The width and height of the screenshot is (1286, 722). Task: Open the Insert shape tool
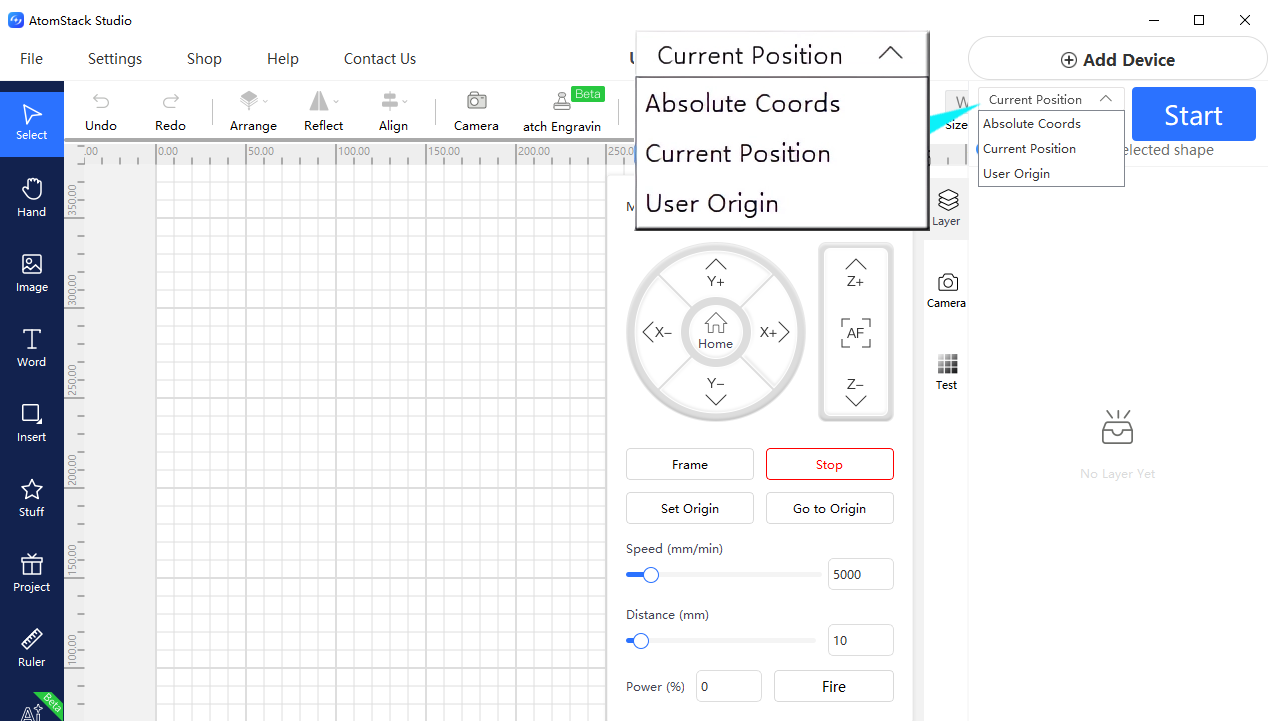click(32, 423)
